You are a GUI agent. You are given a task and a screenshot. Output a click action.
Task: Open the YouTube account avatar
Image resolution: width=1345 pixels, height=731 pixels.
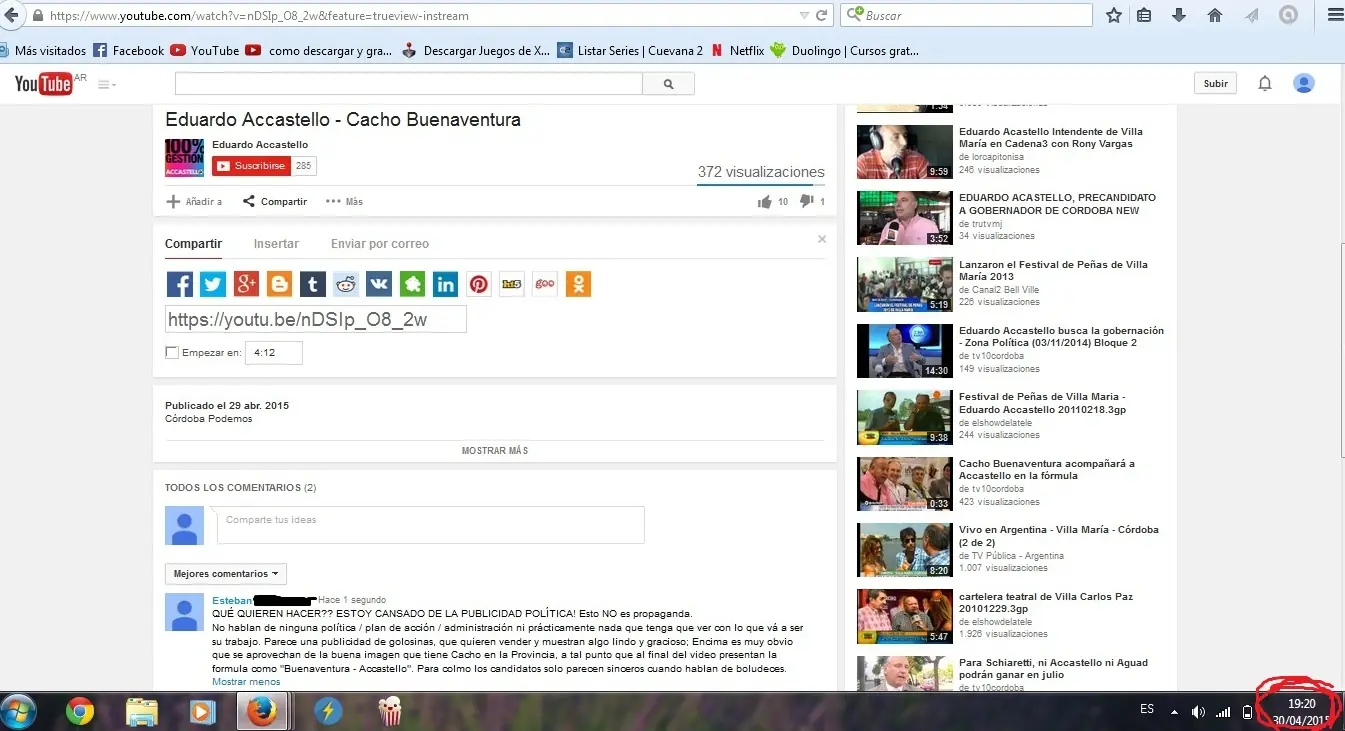(1304, 83)
